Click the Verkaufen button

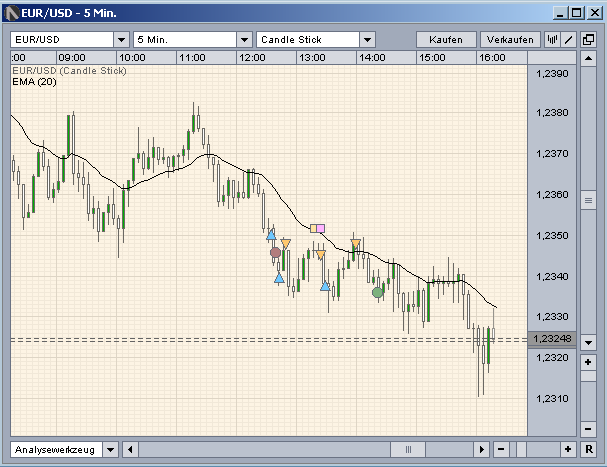coord(510,39)
